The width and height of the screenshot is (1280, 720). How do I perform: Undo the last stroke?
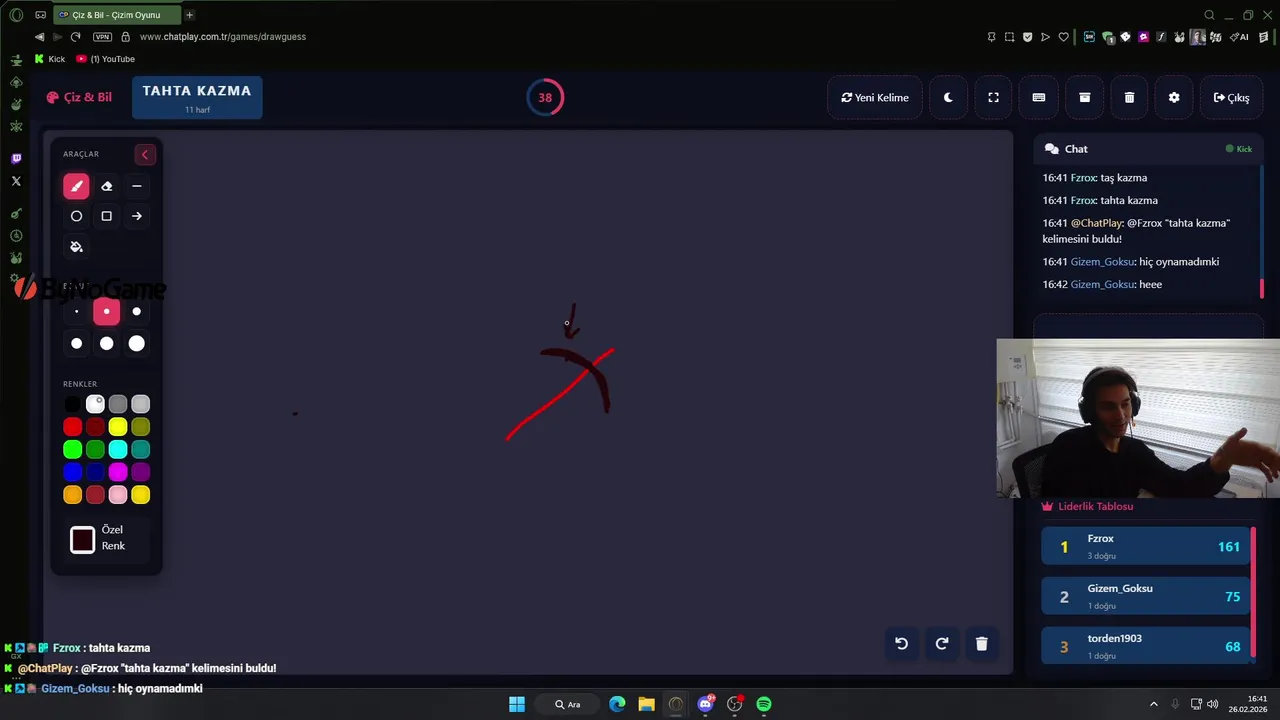coord(901,644)
